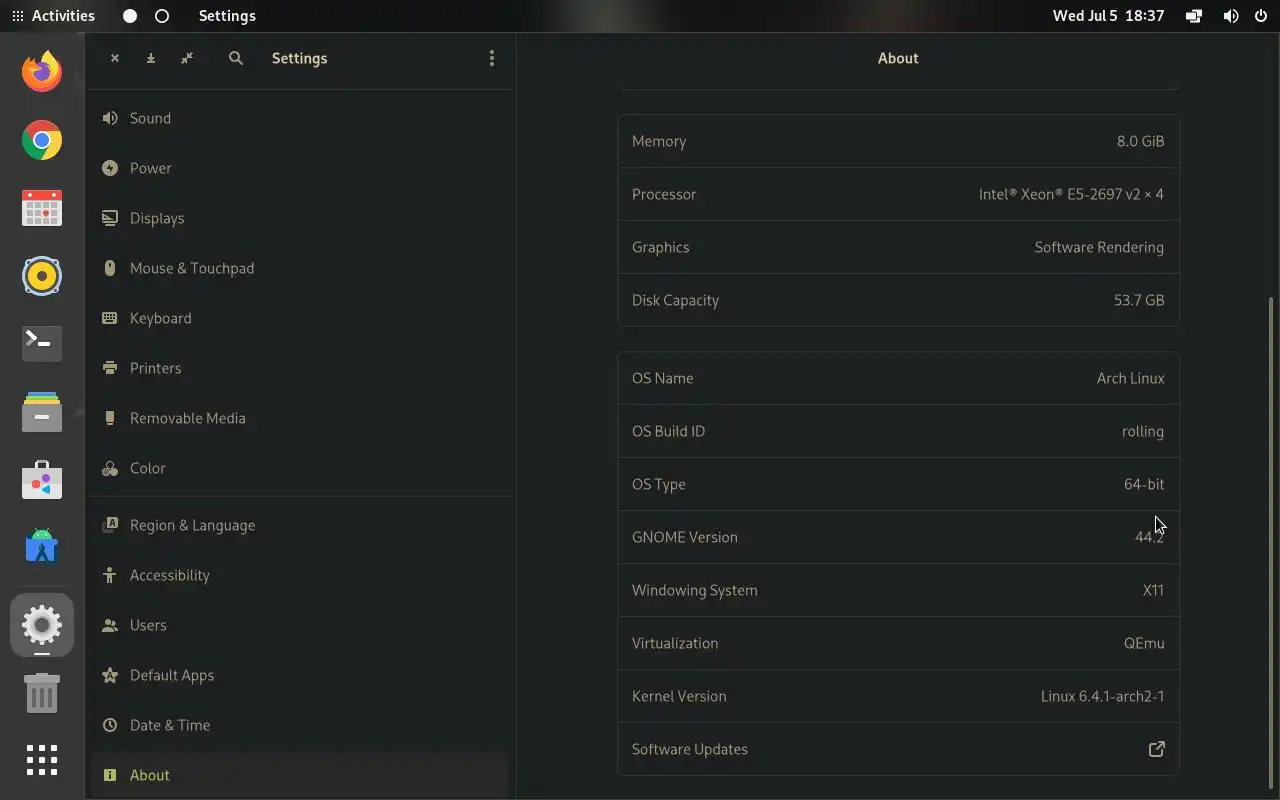The image size is (1280, 800).
Task: Click the shrink arrows icon in Settings header
Action: pos(187,58)
